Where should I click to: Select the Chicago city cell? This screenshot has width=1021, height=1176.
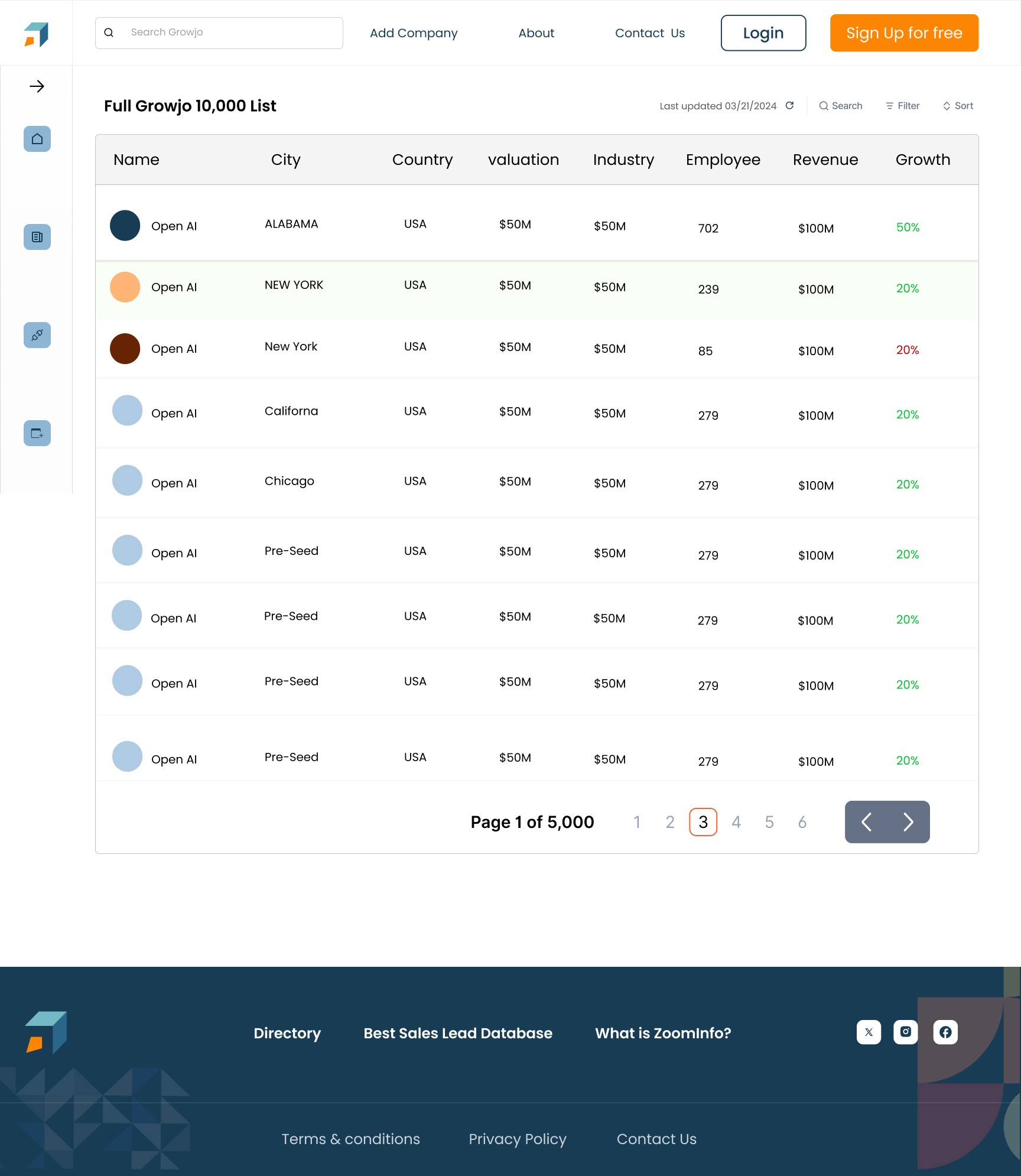[x=289, y=481]
